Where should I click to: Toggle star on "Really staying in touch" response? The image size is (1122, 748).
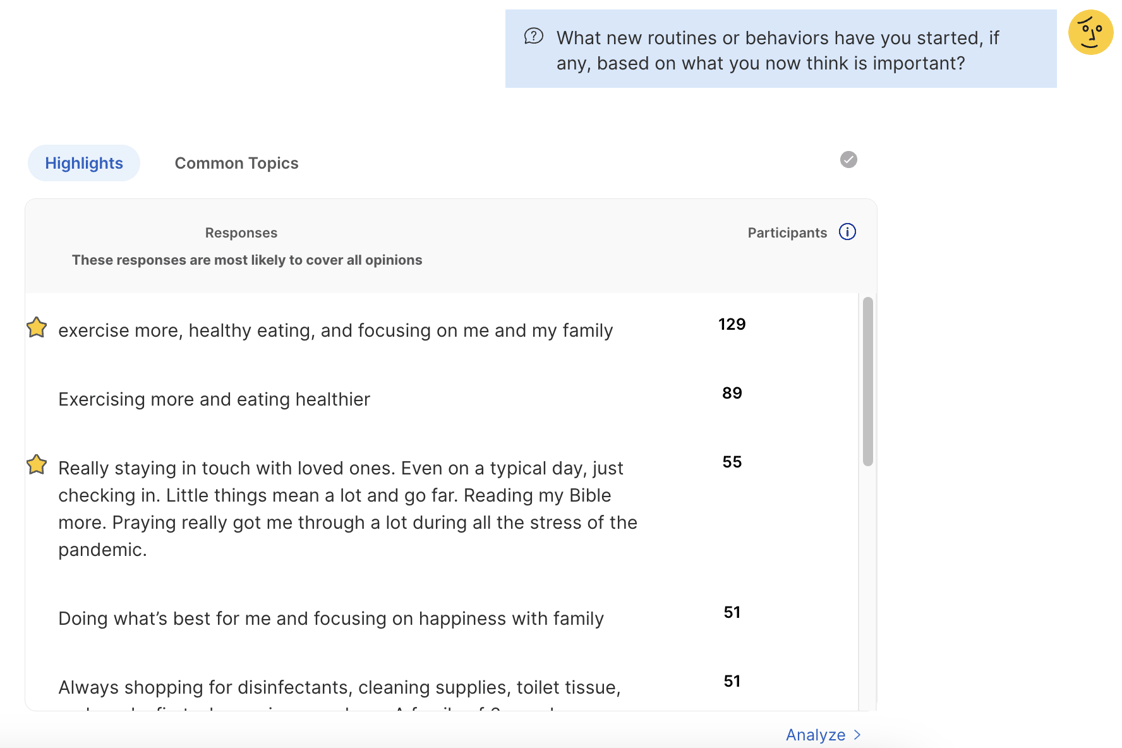tap(37, 465)
